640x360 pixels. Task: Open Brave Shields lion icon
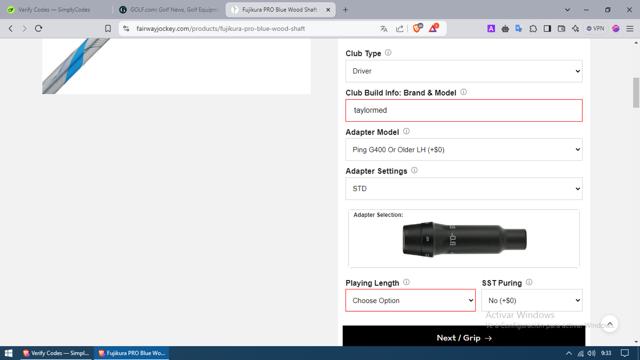[417, 28]
